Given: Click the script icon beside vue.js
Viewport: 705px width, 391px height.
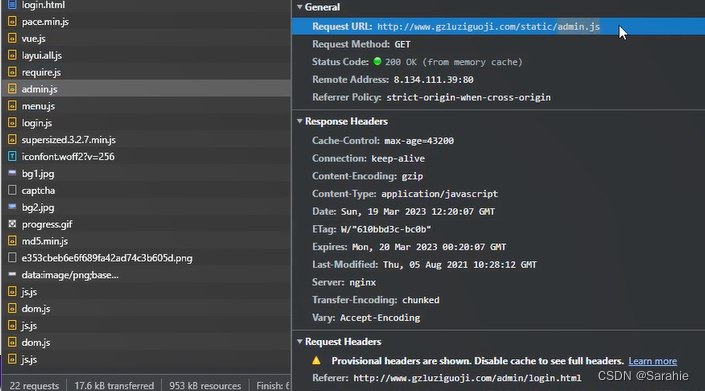Looking at the screenshot, I should click(x=12, y=38).
